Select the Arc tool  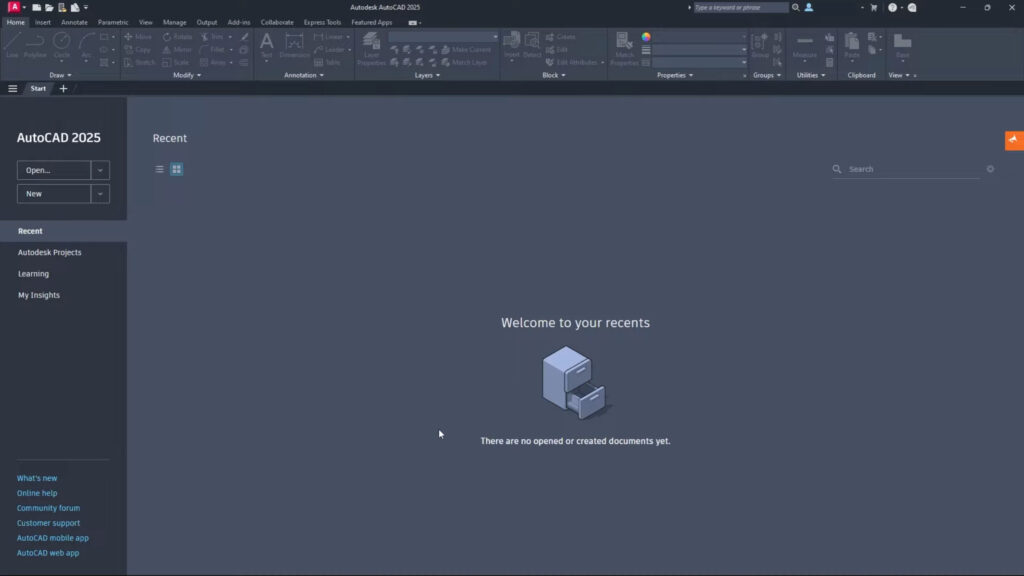(86, 45)
